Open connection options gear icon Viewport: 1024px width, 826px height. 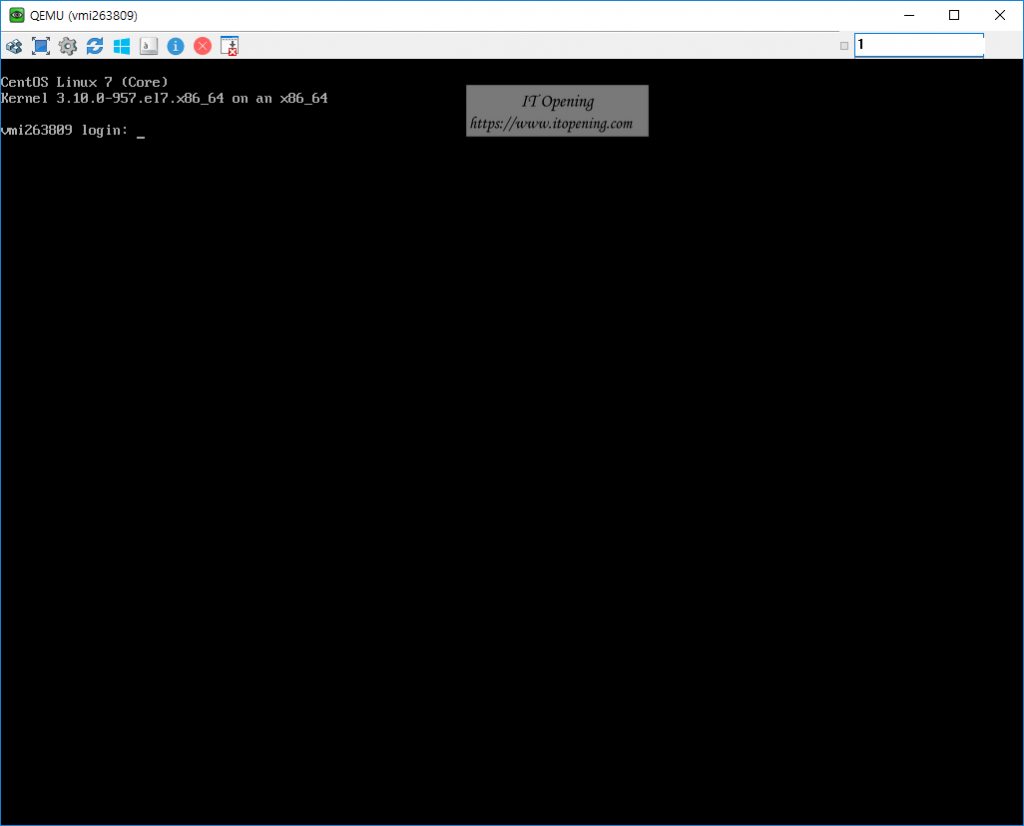[68, 46]
